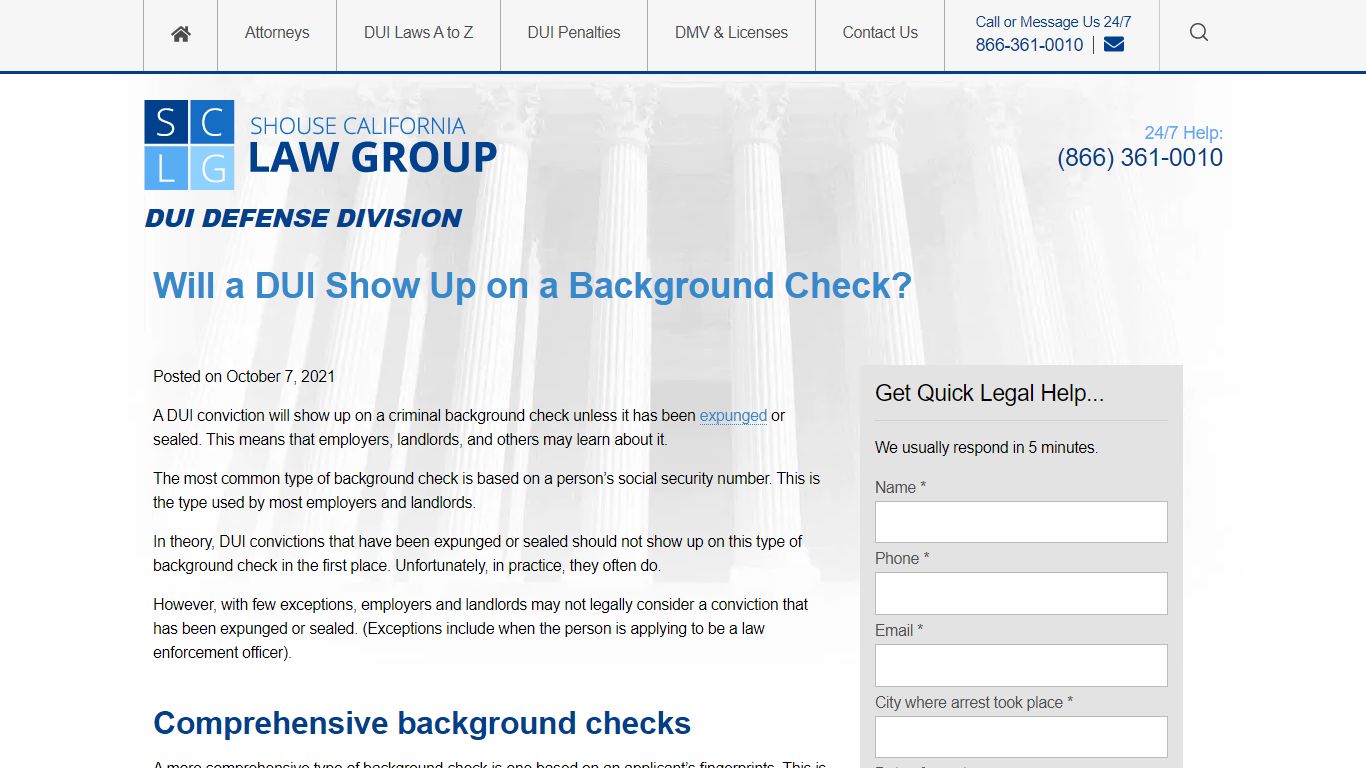1366x768 pixels.
Task: Click 'Call or Message Us 24/7' text
Action: 1053,22
